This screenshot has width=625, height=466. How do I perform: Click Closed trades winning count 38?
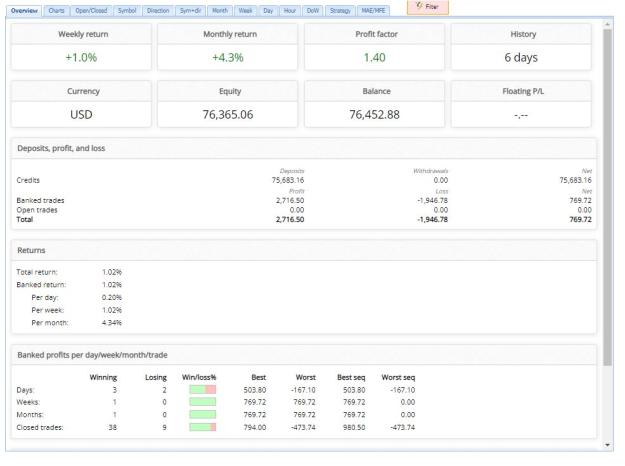[x=113, y=428]
